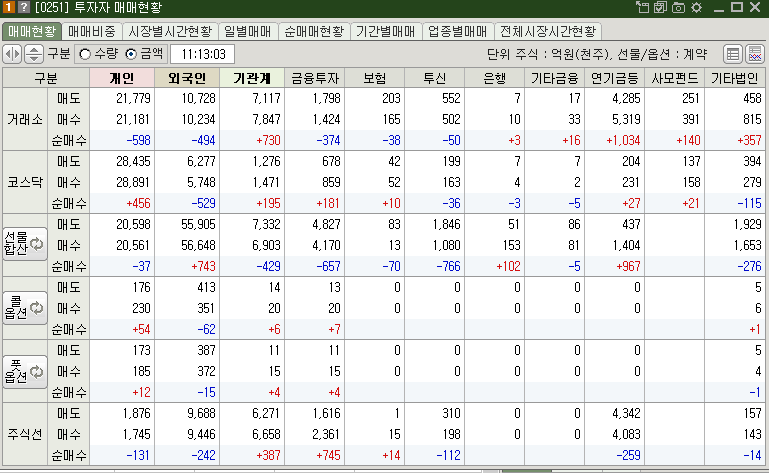This screenshot has width=769, height=473.
Task: Click the 구분 header cell in table
Action: point(46,78)
